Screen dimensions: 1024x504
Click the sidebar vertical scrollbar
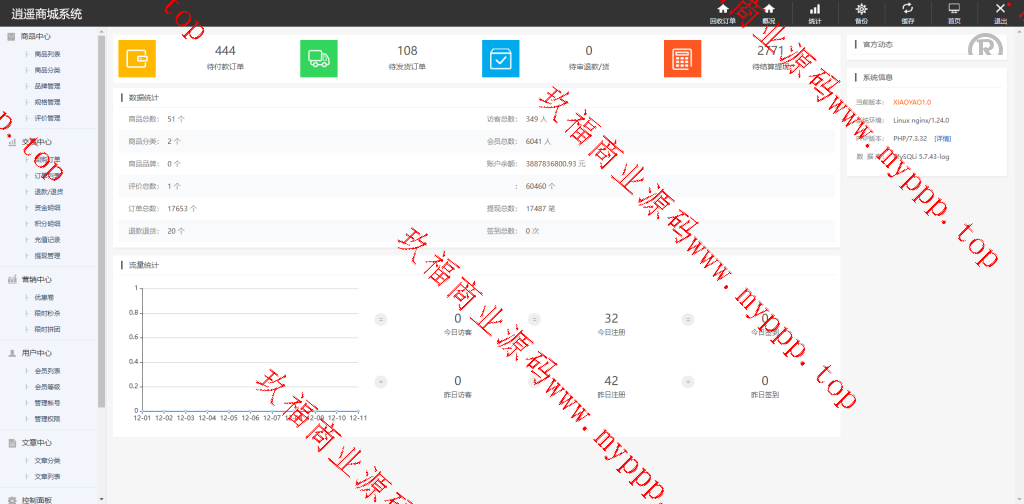click(101, 220)
